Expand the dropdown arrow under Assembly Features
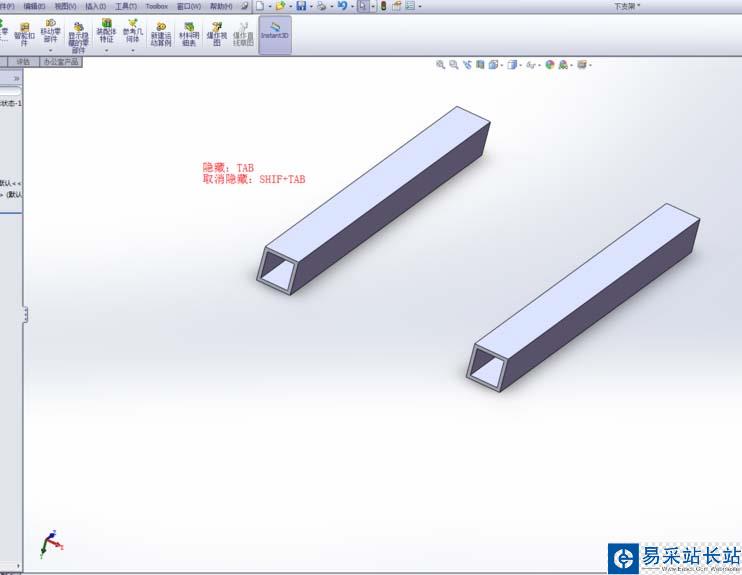This screenshot has height=575, width=742. pyautogui.click(x=106, y=50)
